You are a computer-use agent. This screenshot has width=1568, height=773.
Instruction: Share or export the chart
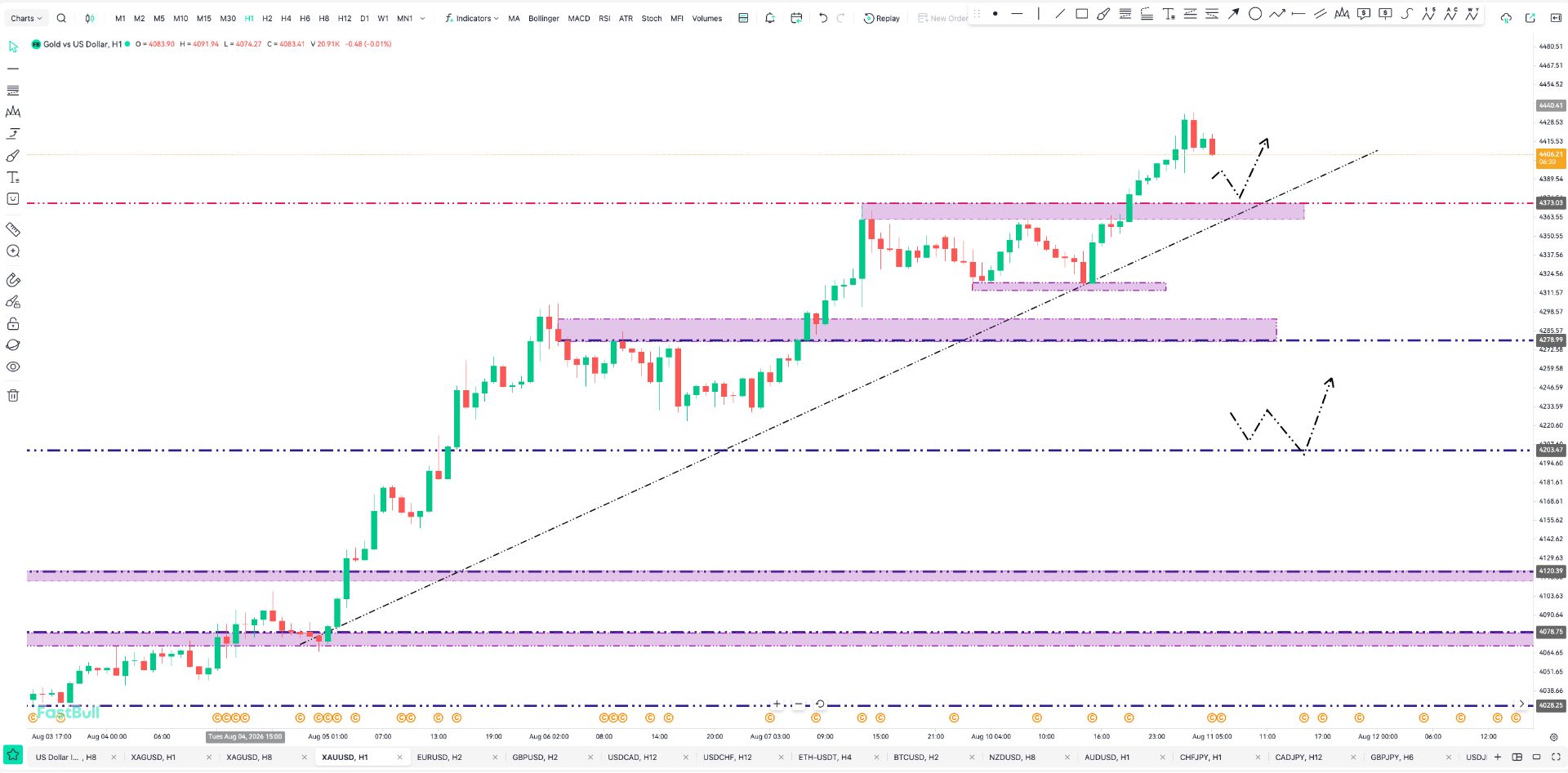[1530, 18]
